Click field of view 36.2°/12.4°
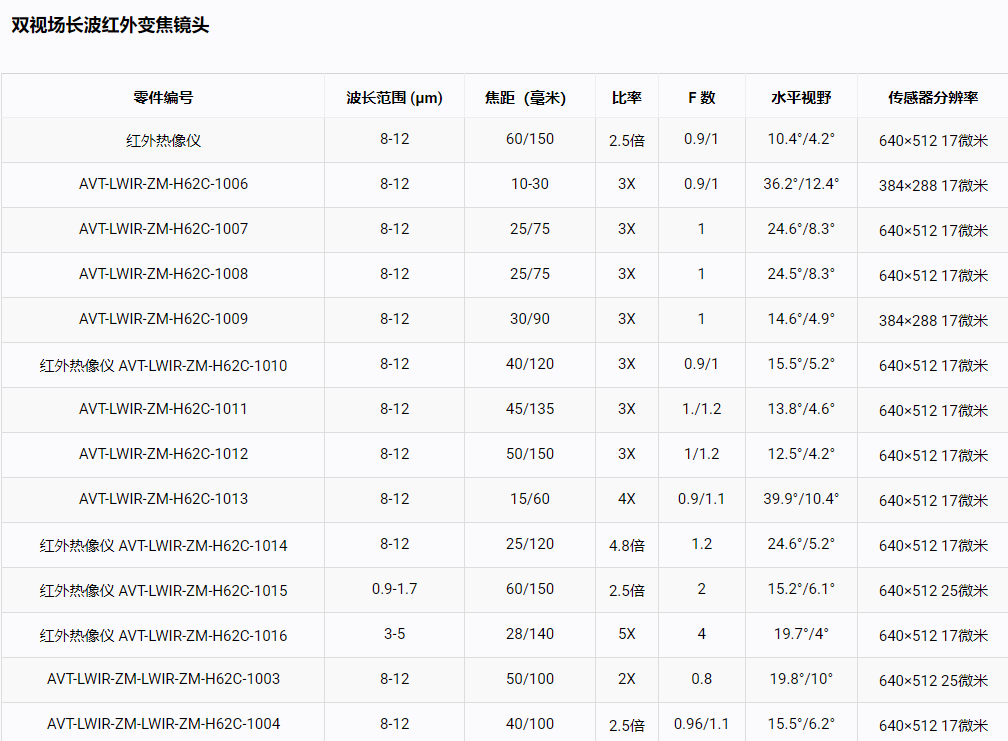Screen dimensions: 1008x741 (x=801, y=184)
